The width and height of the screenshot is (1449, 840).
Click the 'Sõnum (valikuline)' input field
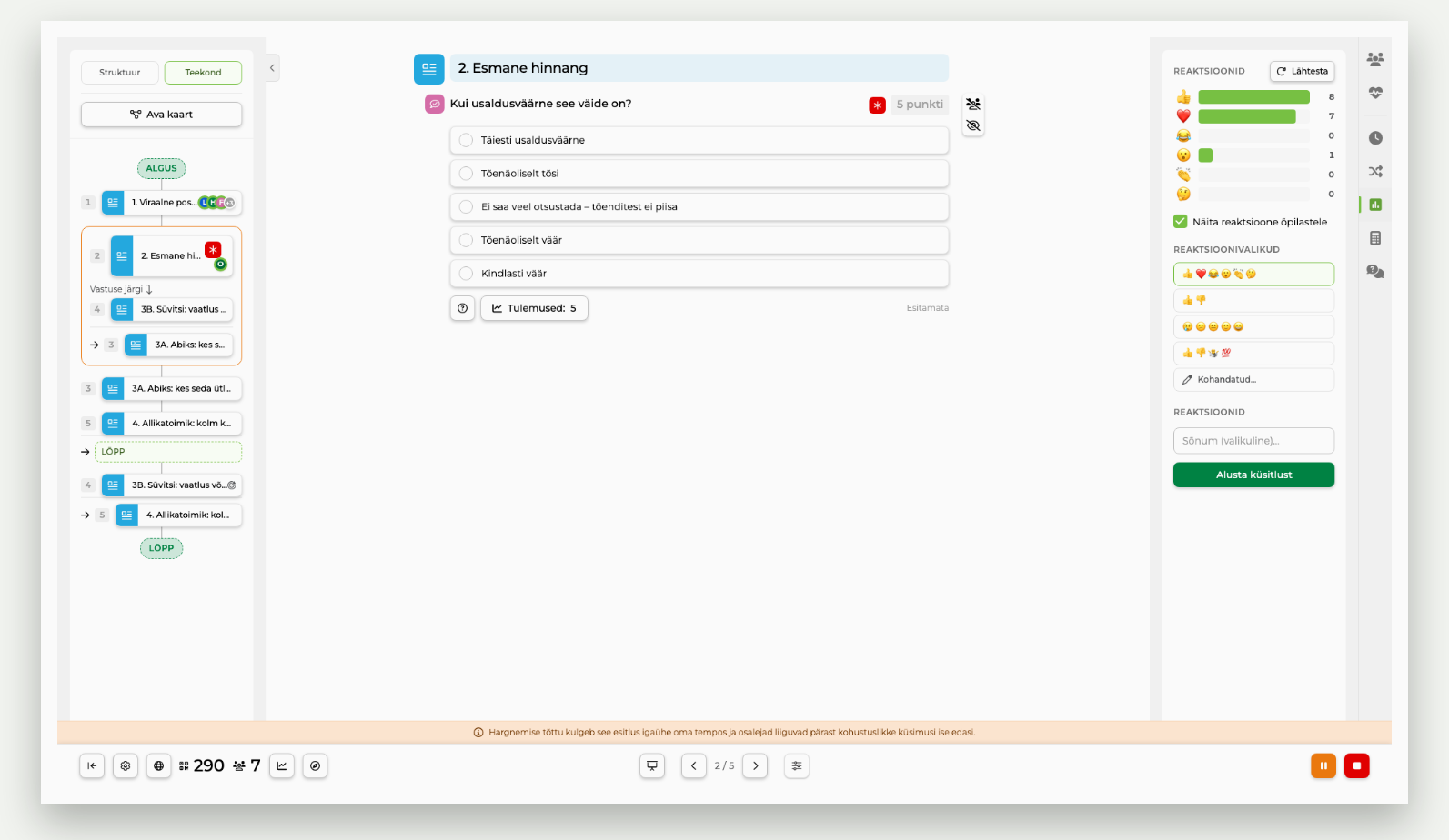pos(1253,441)
